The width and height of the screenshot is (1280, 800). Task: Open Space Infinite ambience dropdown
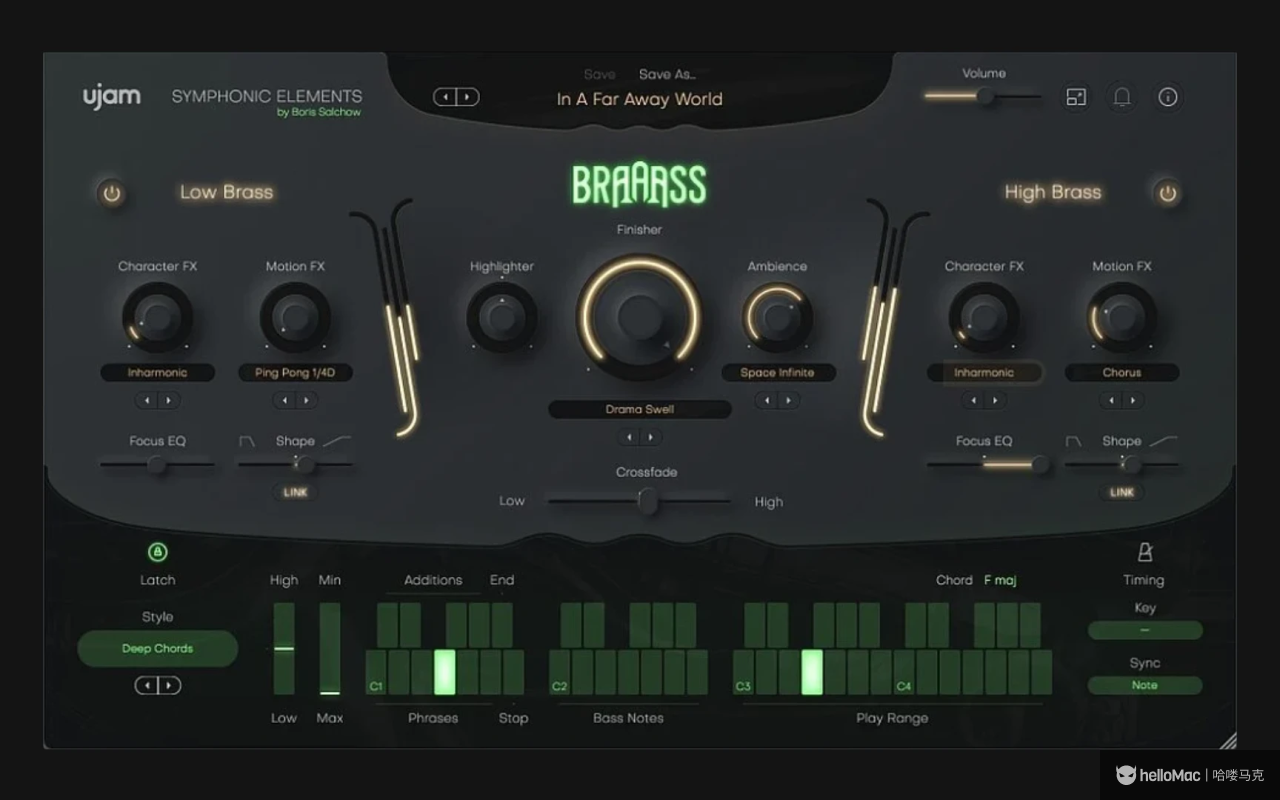777,373
